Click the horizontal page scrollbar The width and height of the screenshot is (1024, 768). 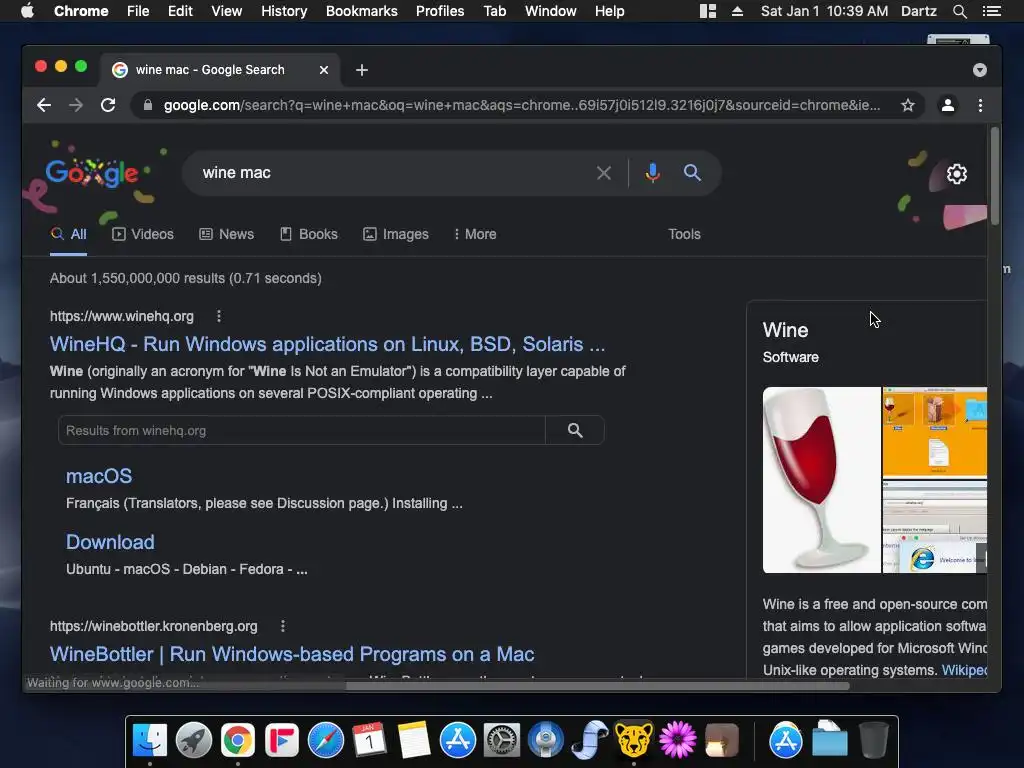click(598, 686)
